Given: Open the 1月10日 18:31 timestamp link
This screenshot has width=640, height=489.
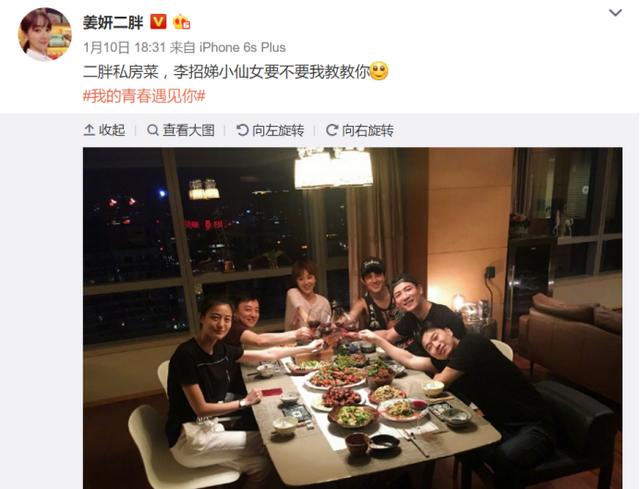Looking at the screenshot, I should click(x=124, y=47).
